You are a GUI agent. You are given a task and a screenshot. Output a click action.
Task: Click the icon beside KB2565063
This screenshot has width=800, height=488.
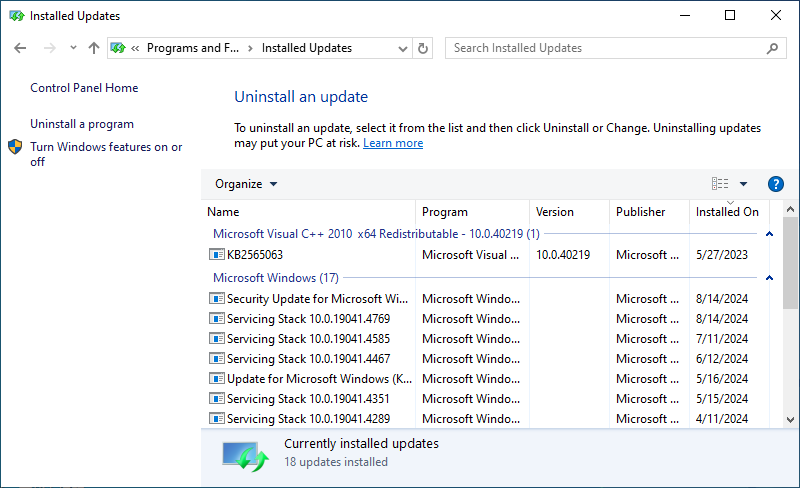[x=216, y=254]
